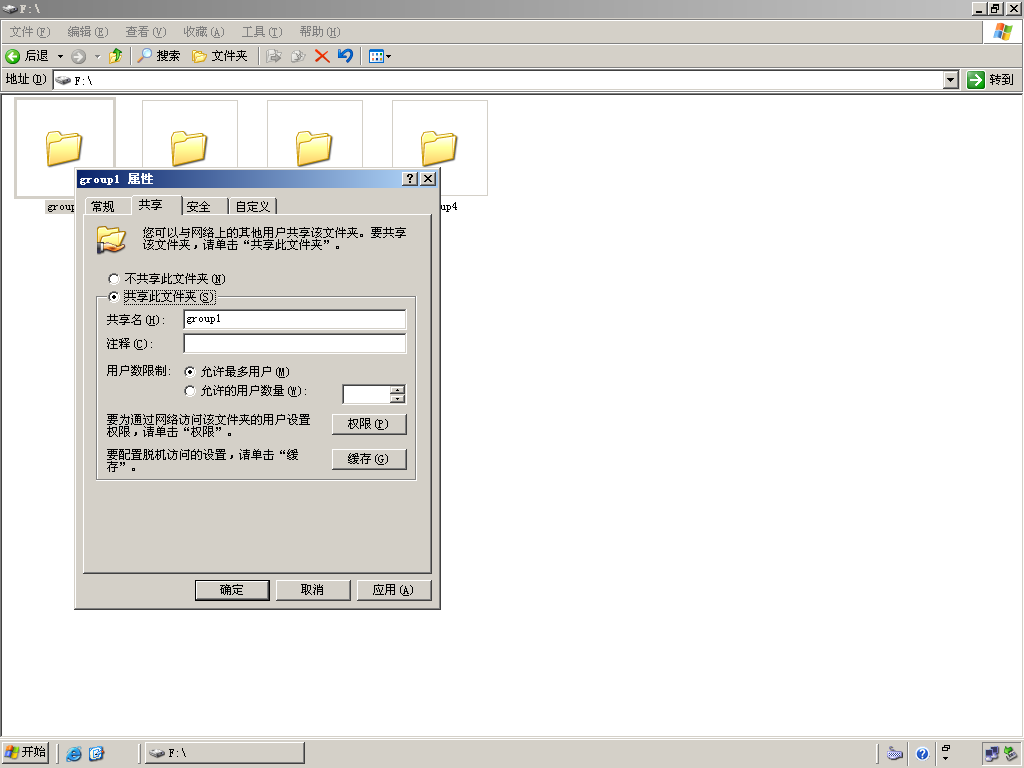Go up one folder level icon
1024x768 pixels.
coord(116,56)
